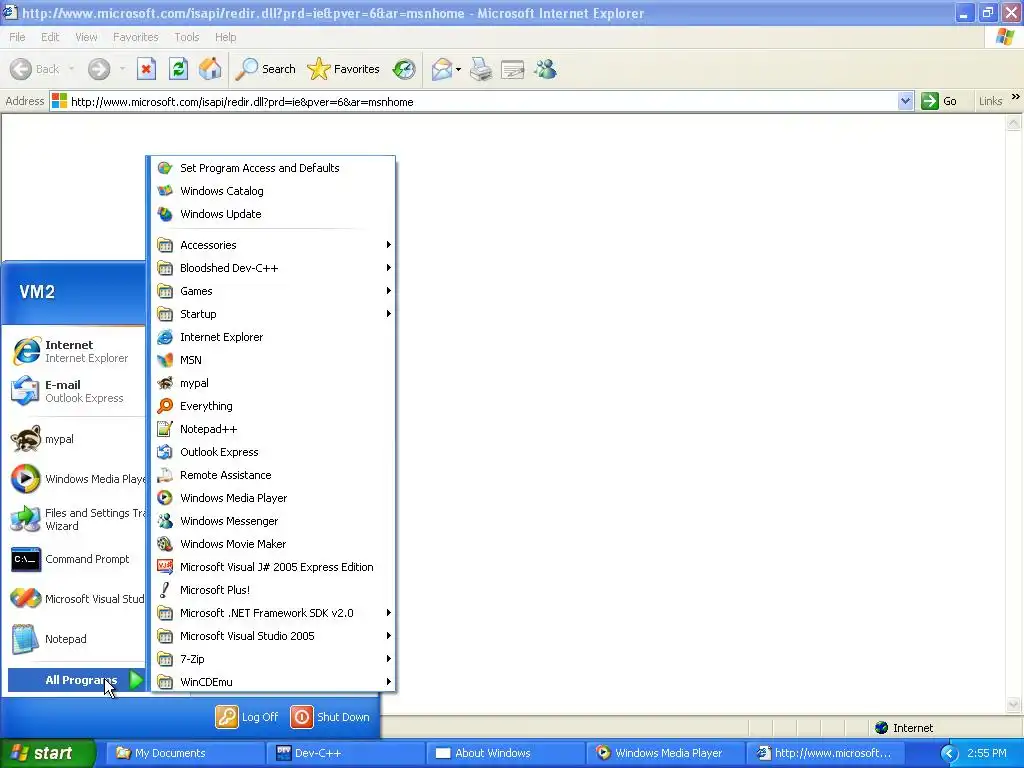
Task: Open Microsoft Visual J# 2005 Express Edition
Action: click(x=273, y=567)
